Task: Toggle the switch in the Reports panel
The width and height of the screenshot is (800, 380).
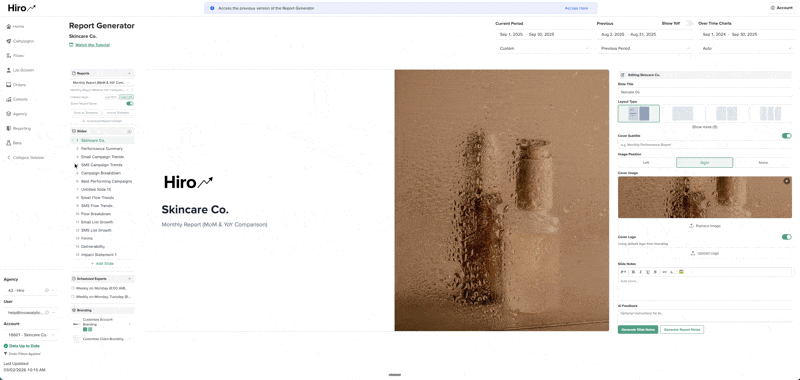Action: 130,103
